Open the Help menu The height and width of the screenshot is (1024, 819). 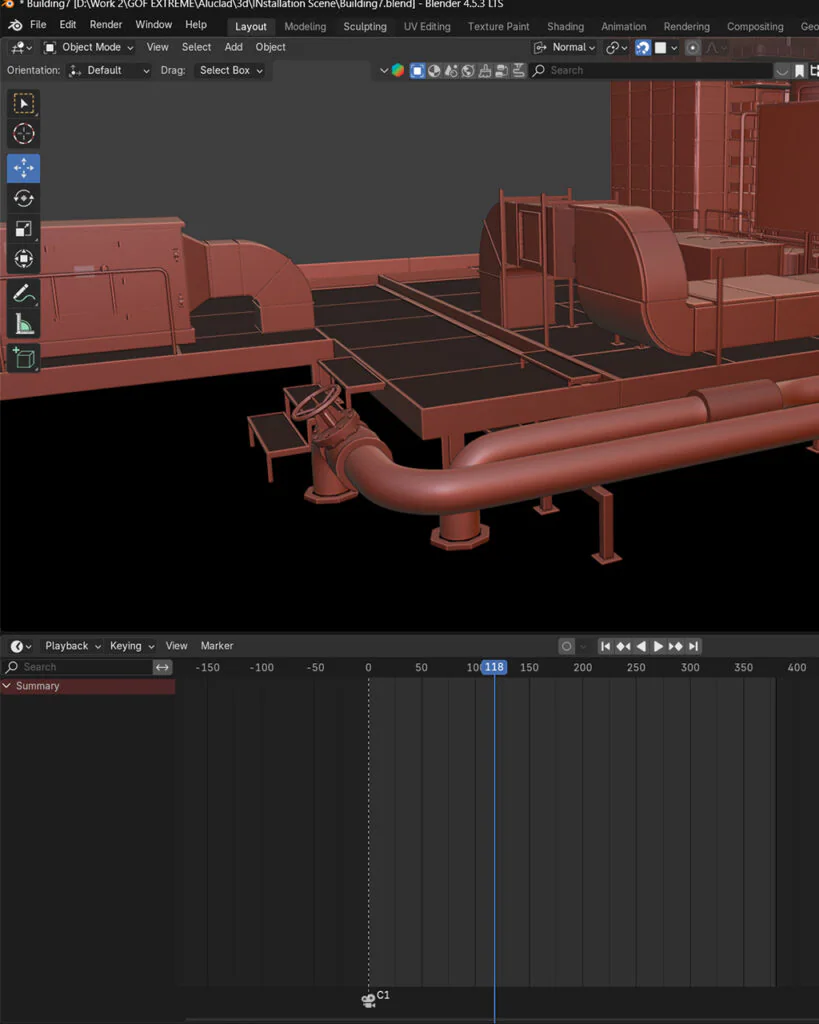(x=195, y=25)
